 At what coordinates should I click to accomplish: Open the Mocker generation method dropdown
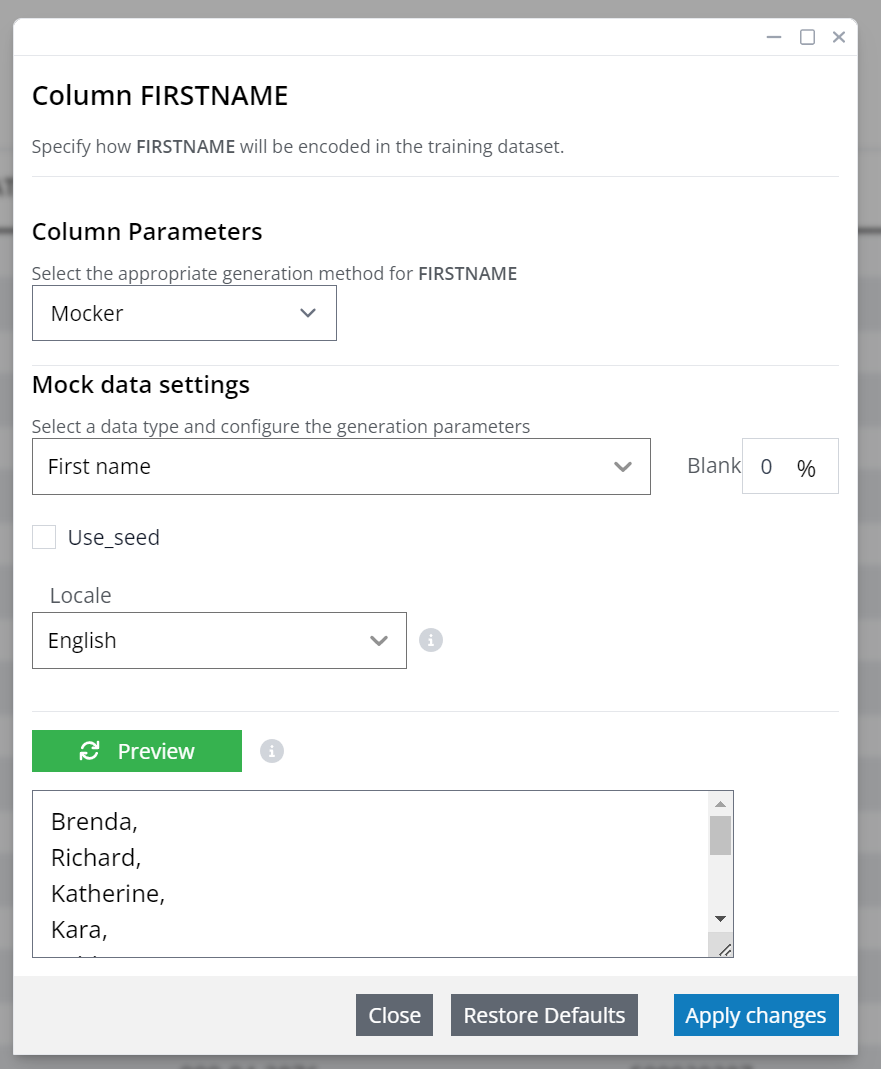tap(184, 313)
